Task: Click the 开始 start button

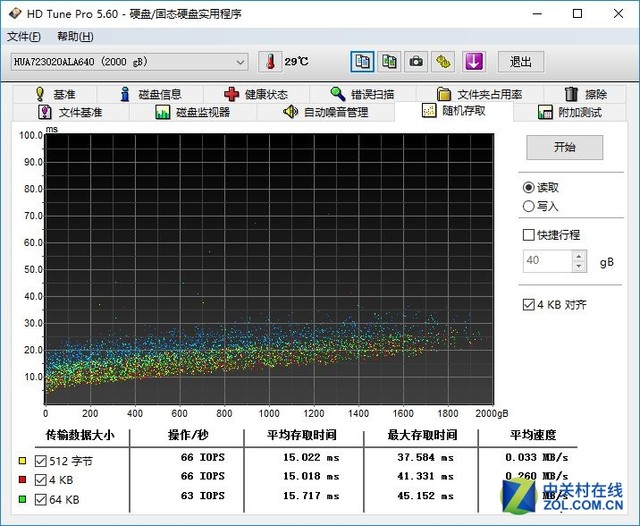Action: tap(564, 147)
